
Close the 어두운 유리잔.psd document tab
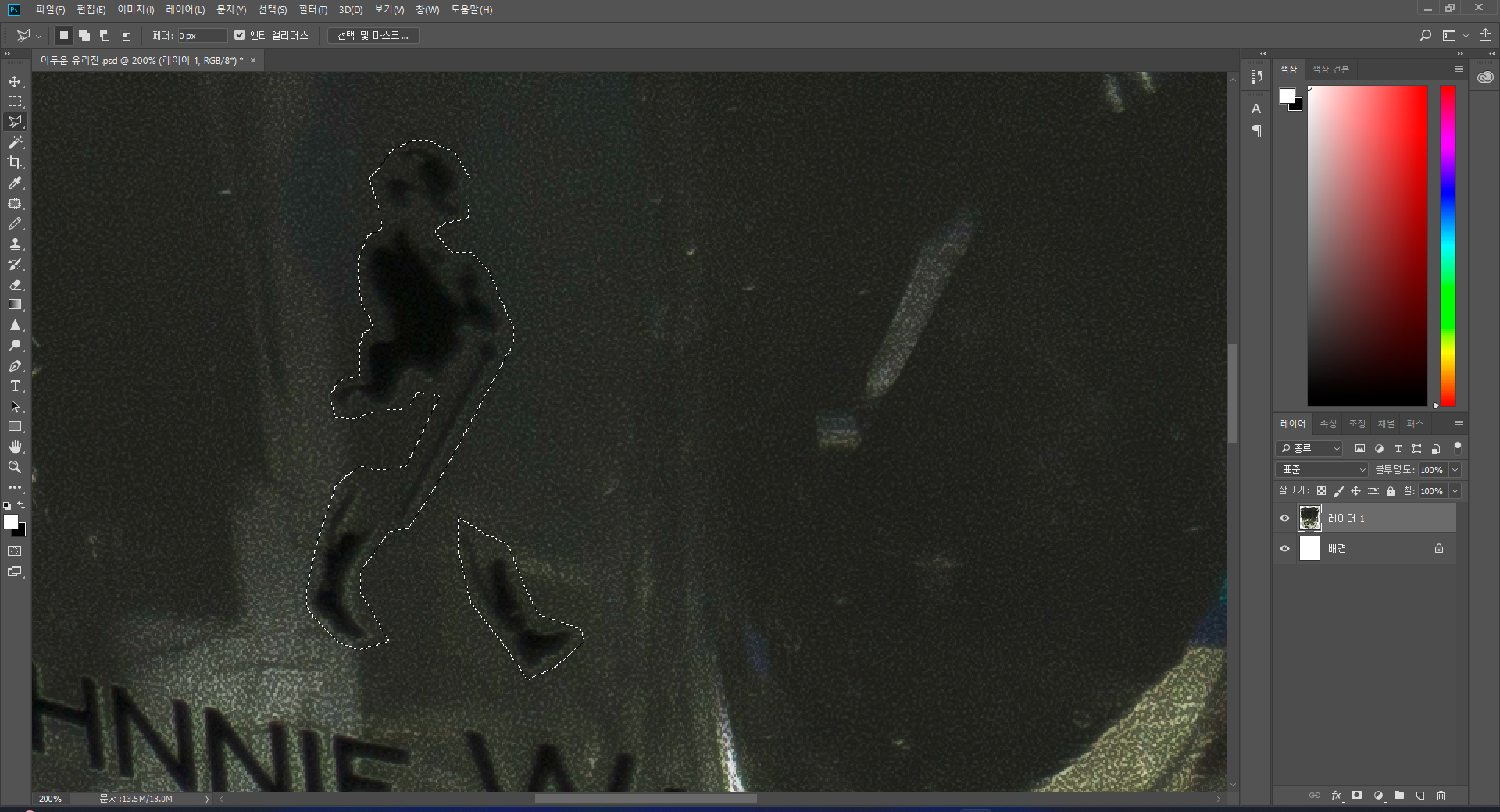click(253, 60)
